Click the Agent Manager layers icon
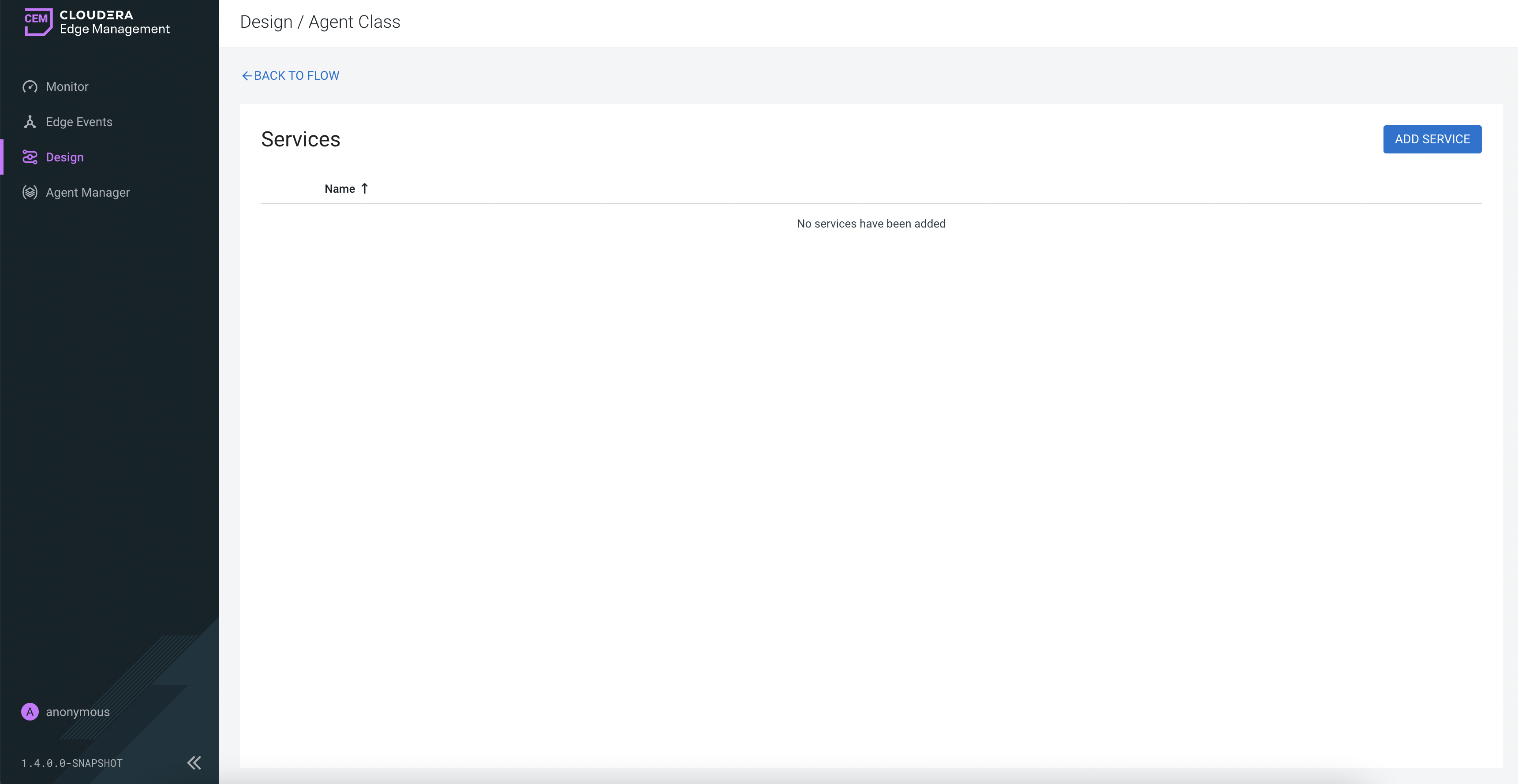Screen dimensions: 1518x784 [30, 193]
